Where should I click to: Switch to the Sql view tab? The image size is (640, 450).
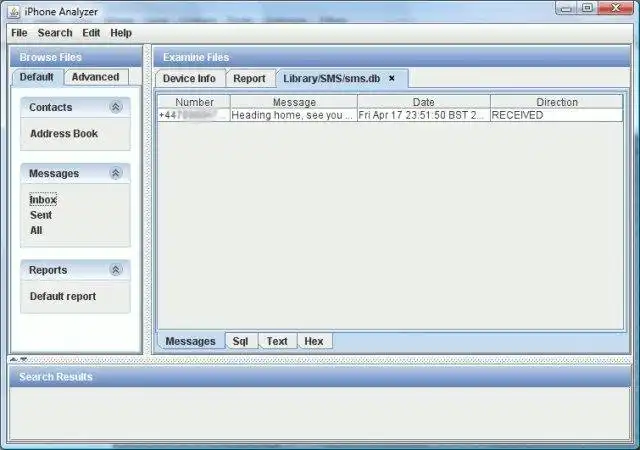pyautogui.click(x=241, y=341)
